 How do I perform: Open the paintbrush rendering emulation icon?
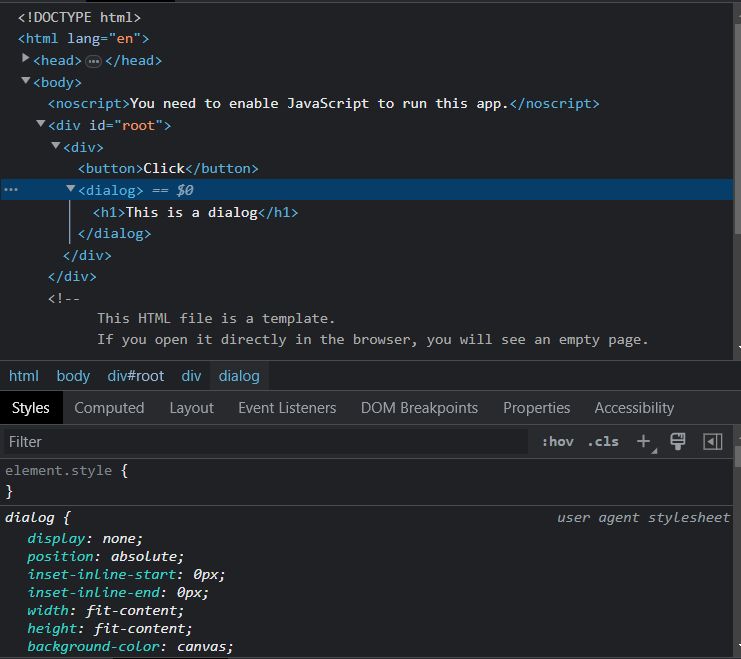678,442
